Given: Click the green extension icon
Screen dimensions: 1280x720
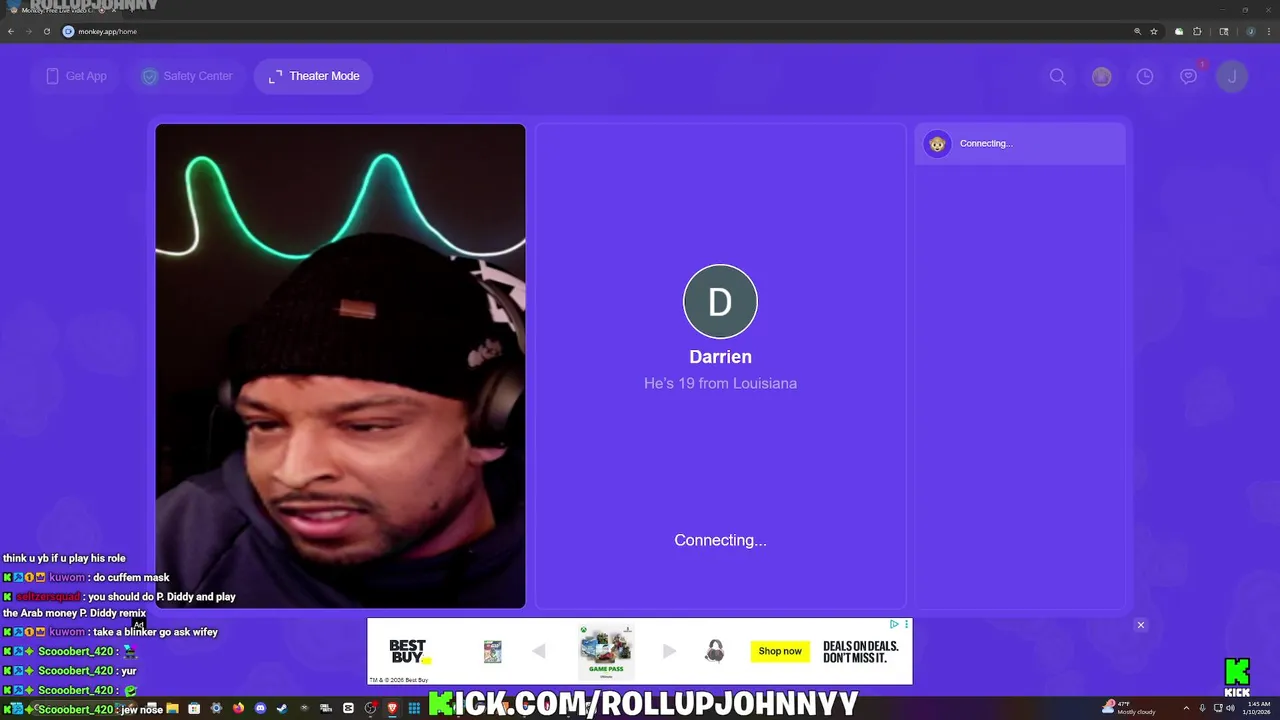Looking at the screenshot, I should pos(1179,31).
